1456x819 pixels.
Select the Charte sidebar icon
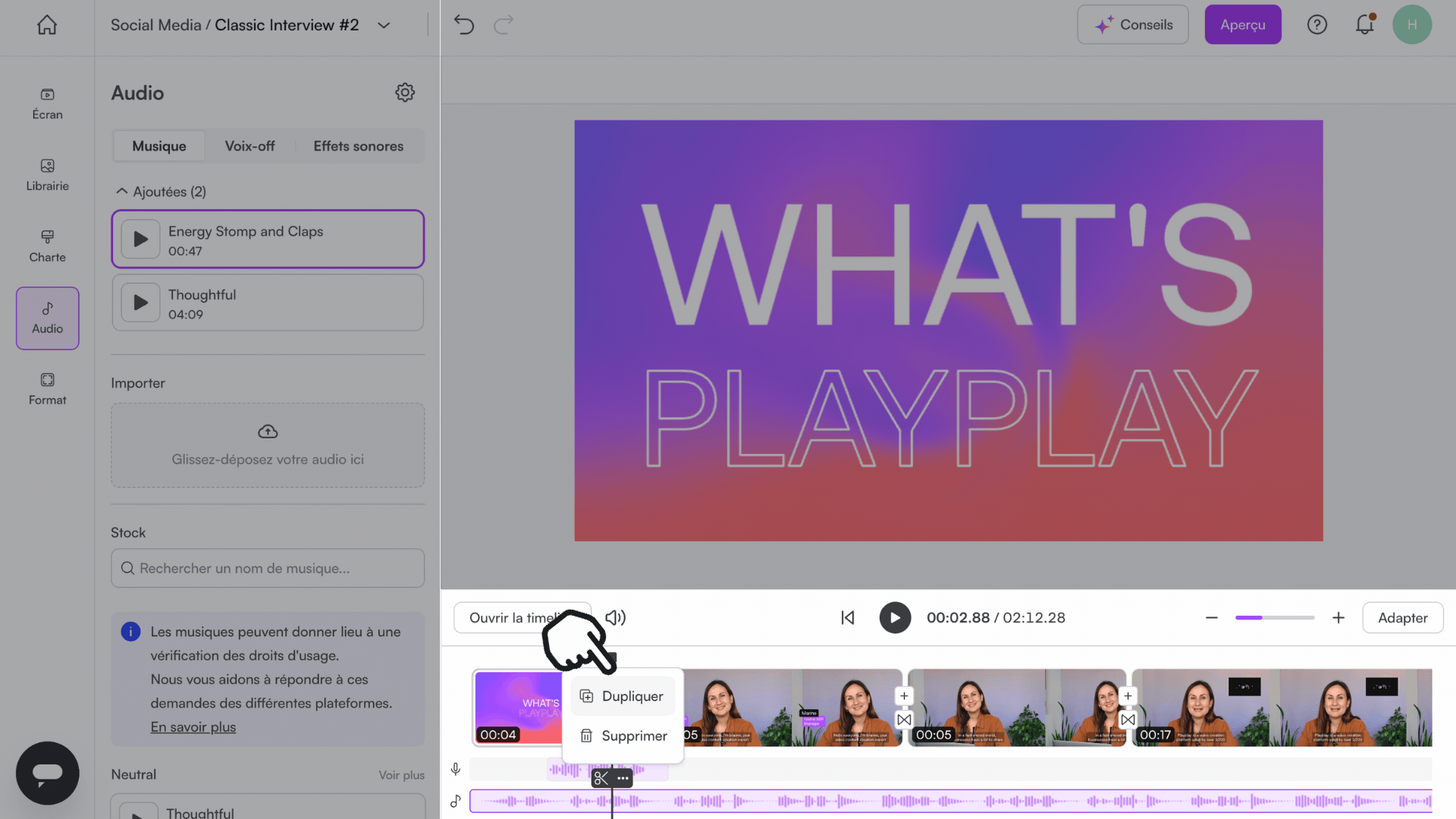pyautogui.click(x=47, y=244)
